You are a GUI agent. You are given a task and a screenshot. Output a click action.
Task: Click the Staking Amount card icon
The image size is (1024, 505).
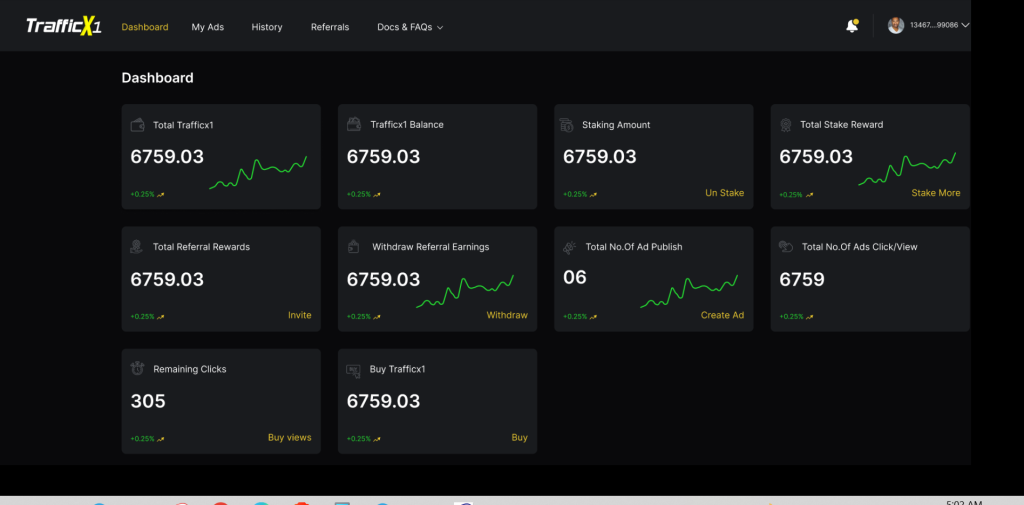[x=567, y=125]
